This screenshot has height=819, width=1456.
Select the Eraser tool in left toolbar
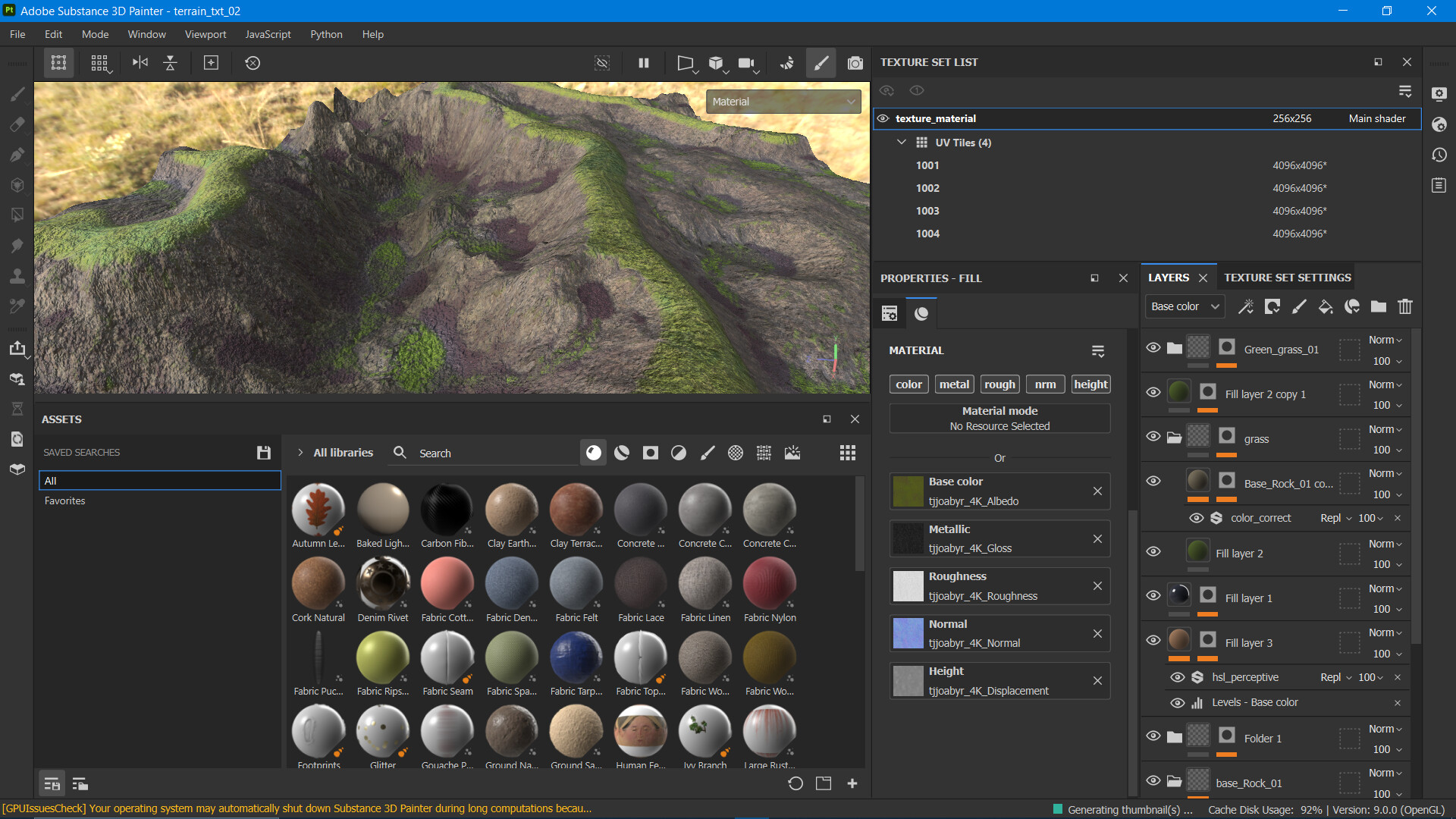click(x=17, y=124)
